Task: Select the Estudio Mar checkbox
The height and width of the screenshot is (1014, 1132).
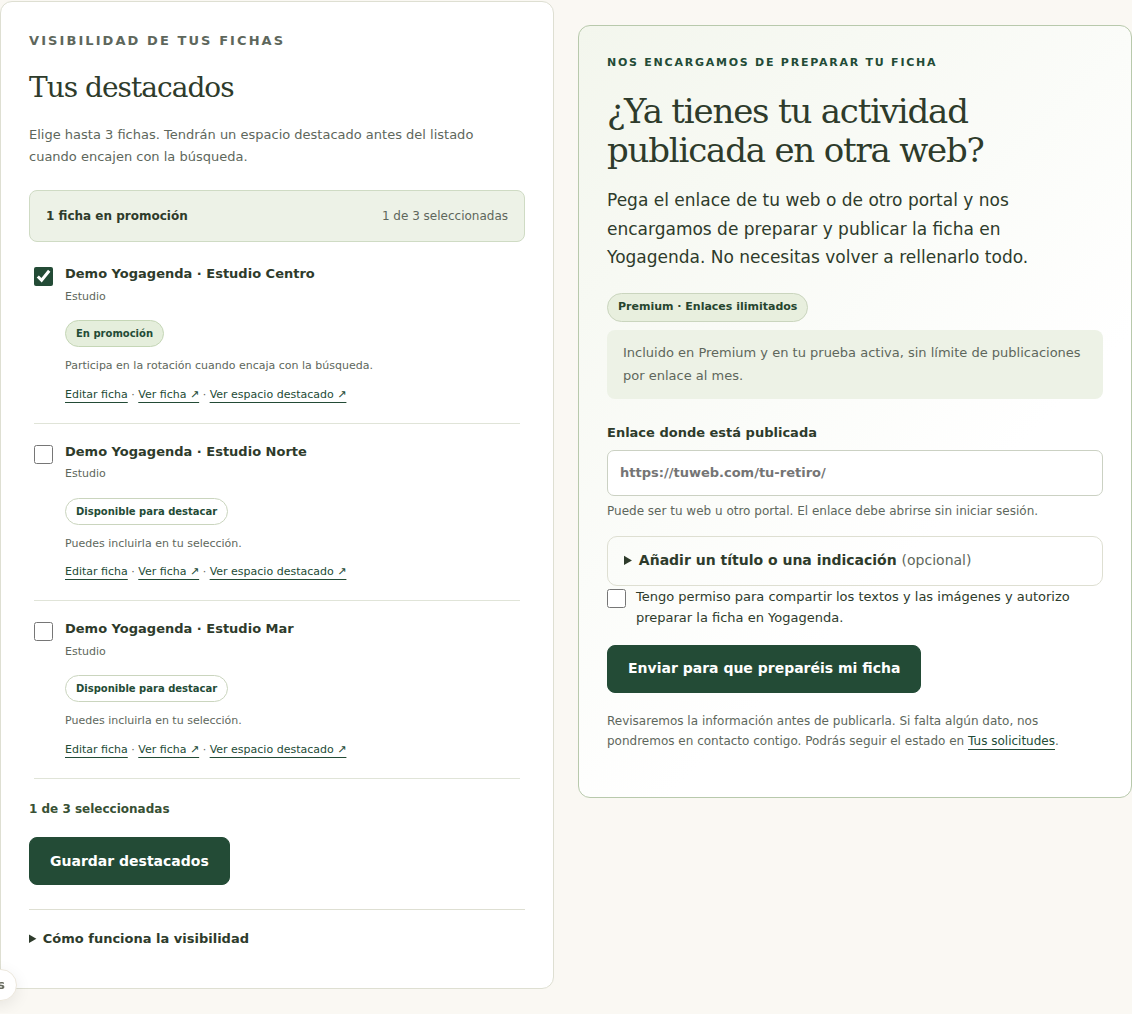Action: (43, 631)
